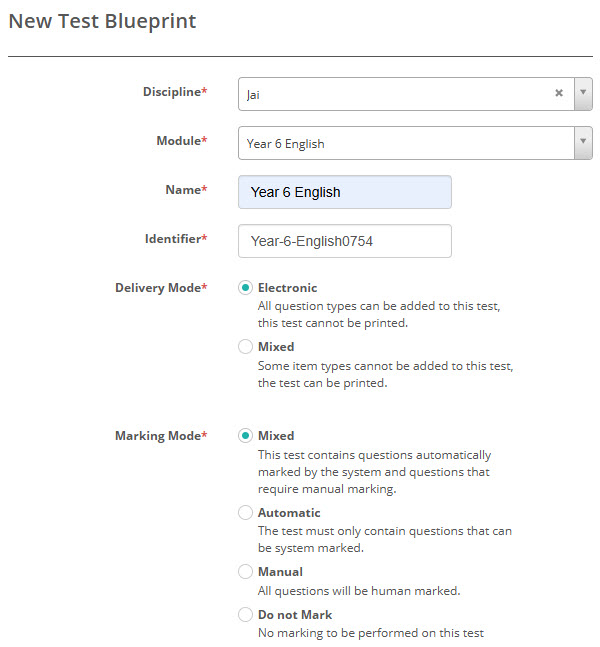Click the Do not Mark label text
This screenshot has width=600, height=647.
pyautogui.click(x=295, y=615)
